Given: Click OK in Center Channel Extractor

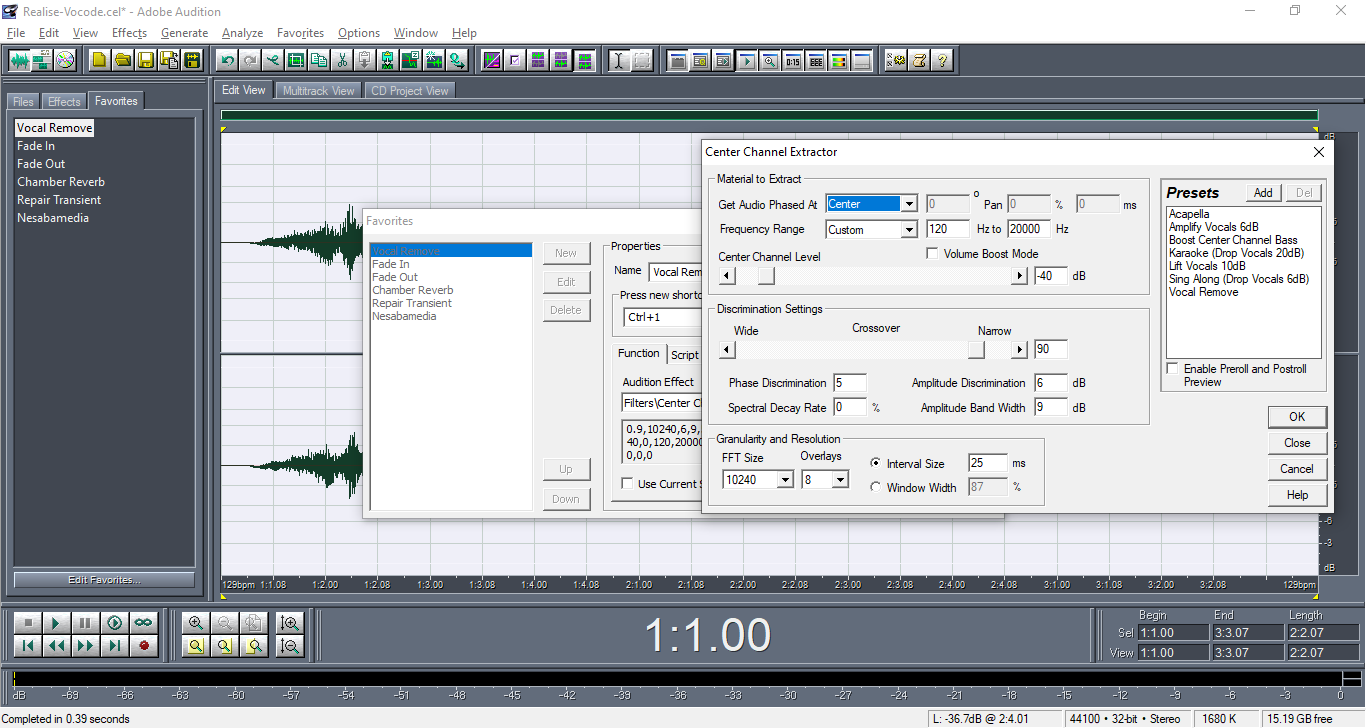Looking at the screenshot, I should click(1297, 417).
